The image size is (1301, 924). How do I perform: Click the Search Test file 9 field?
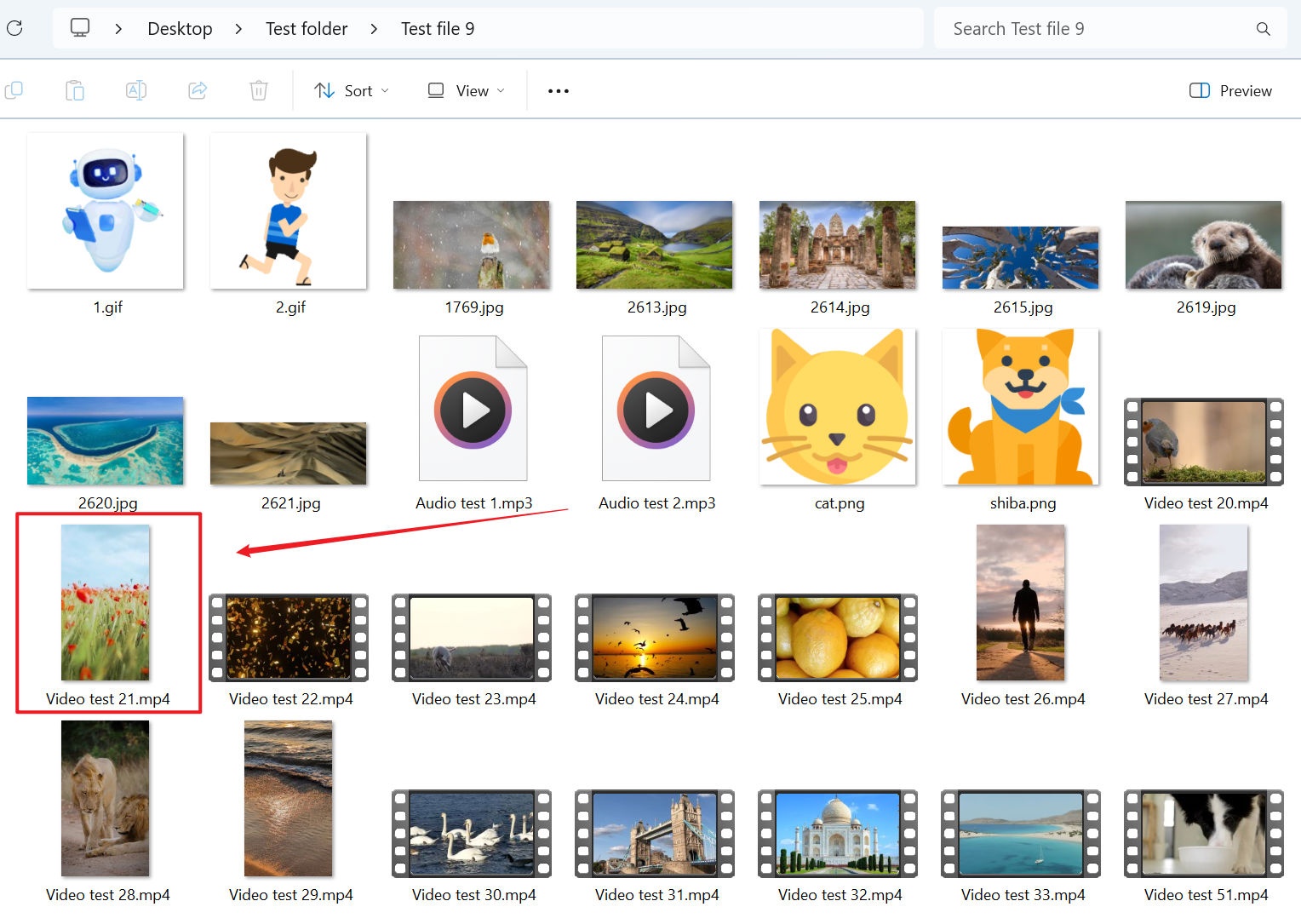1090,29
